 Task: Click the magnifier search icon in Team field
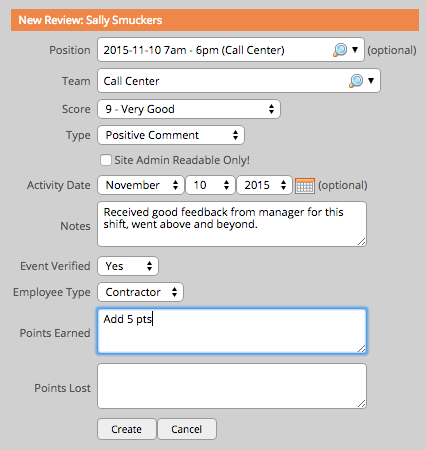pyautogui.click(x=356, y=81)
